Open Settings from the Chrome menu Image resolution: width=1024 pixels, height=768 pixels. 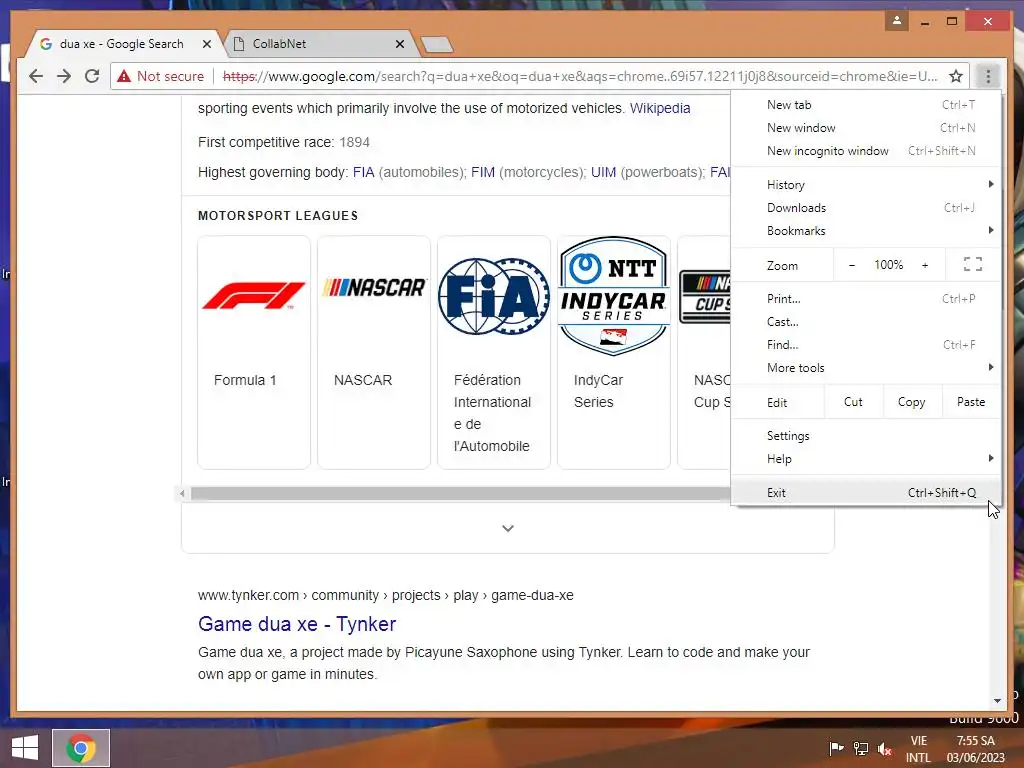[x=866, y=436]
